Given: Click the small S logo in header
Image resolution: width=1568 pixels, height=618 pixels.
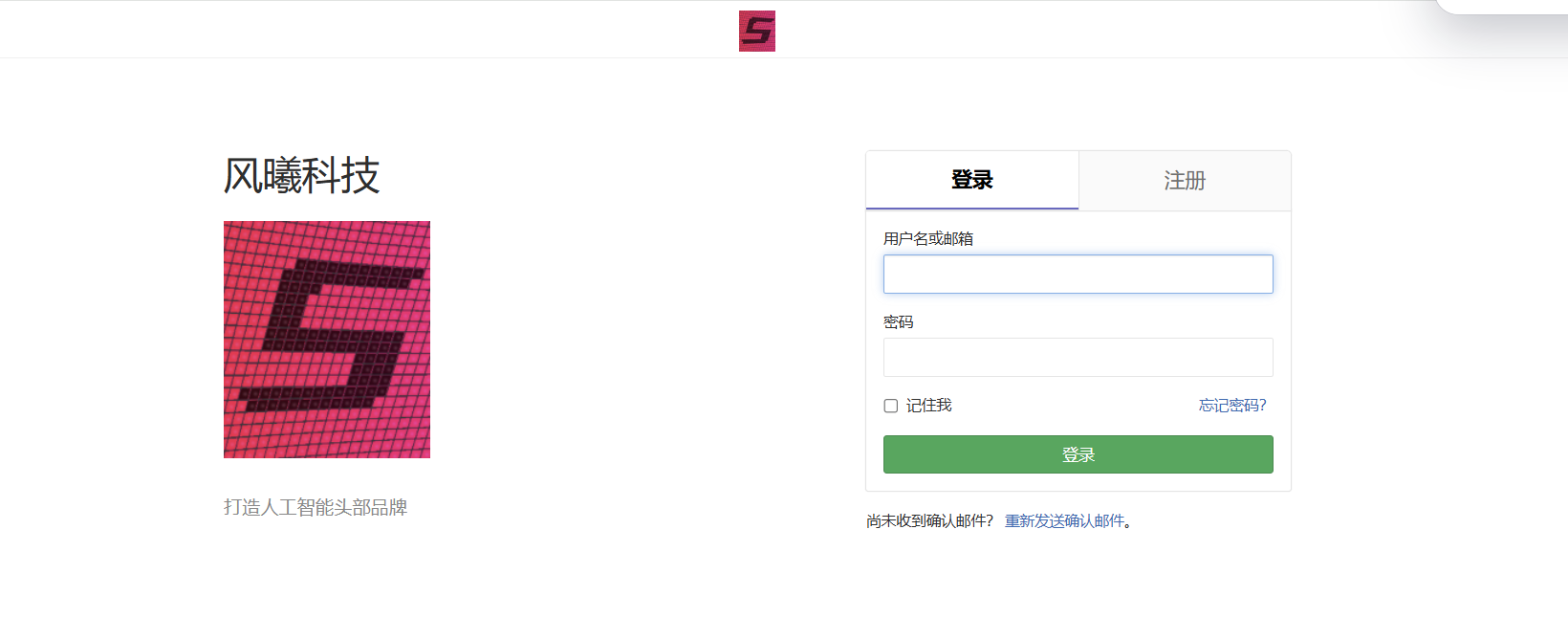Looking at the screenshot, I should [756, 31].
